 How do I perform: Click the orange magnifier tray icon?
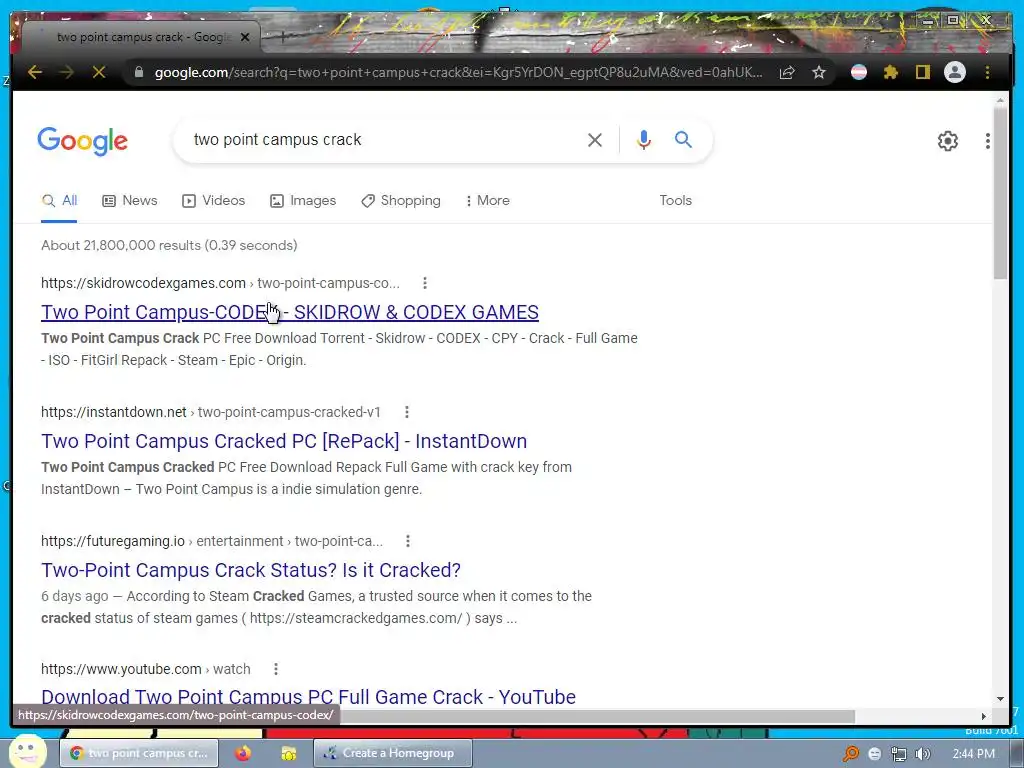850,754
